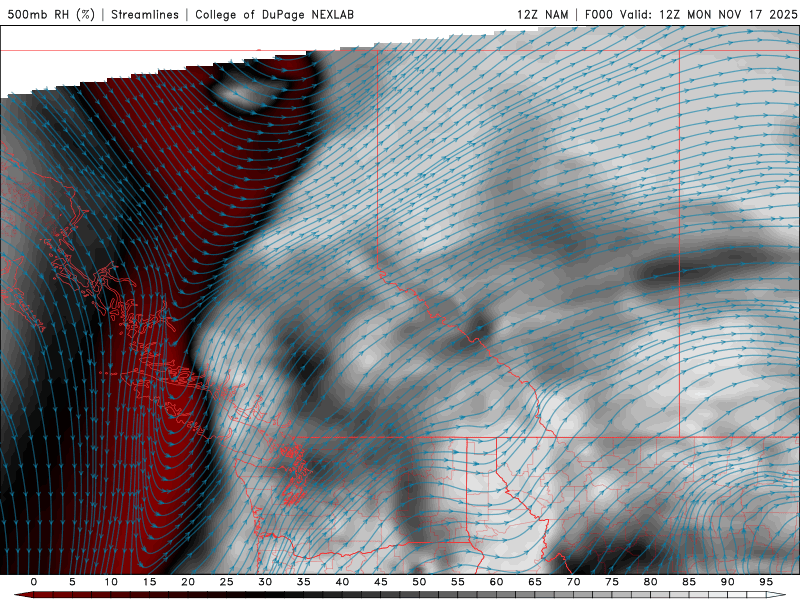The height and width of the screenshot is (600, 800).
Task: Click the 10 value on the color scale
Action: coord(111,582)
